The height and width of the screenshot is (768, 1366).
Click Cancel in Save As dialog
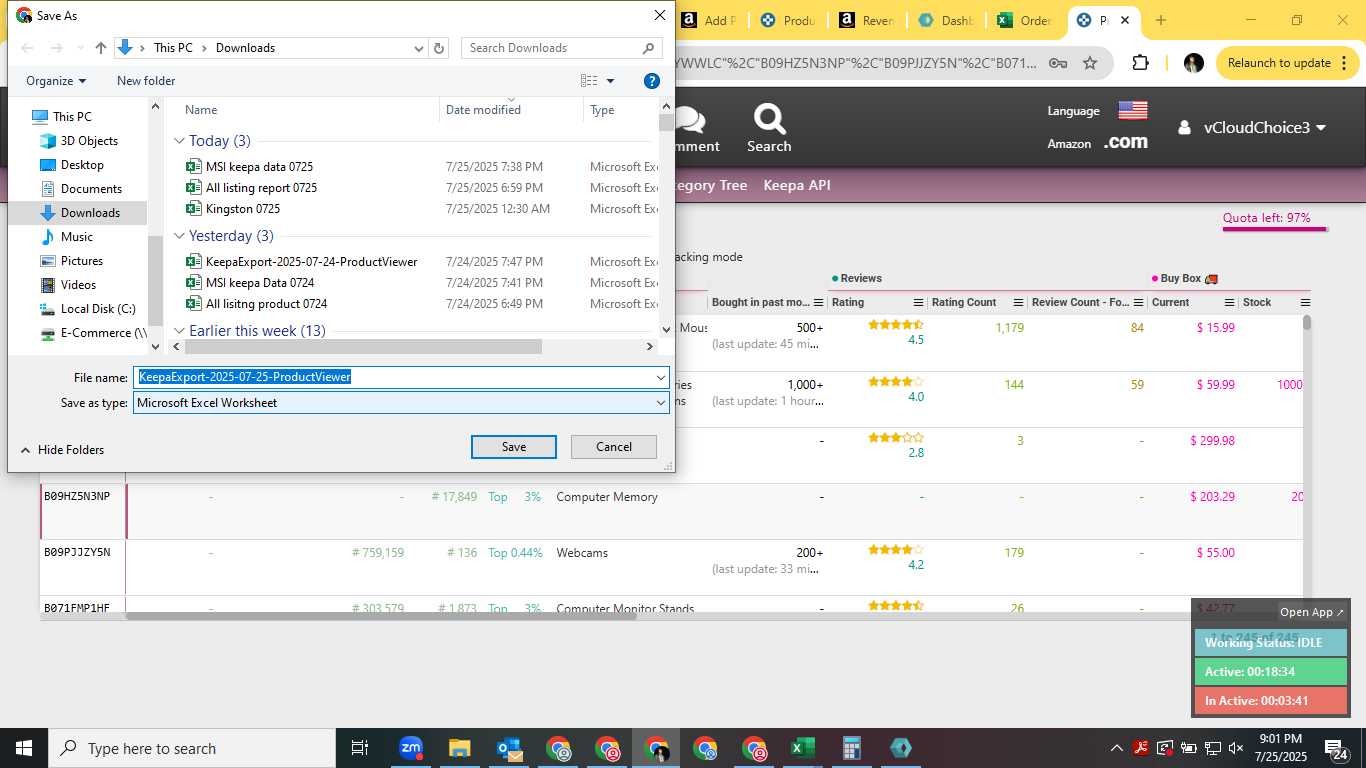pyautogui.click(x=614, y=447)
